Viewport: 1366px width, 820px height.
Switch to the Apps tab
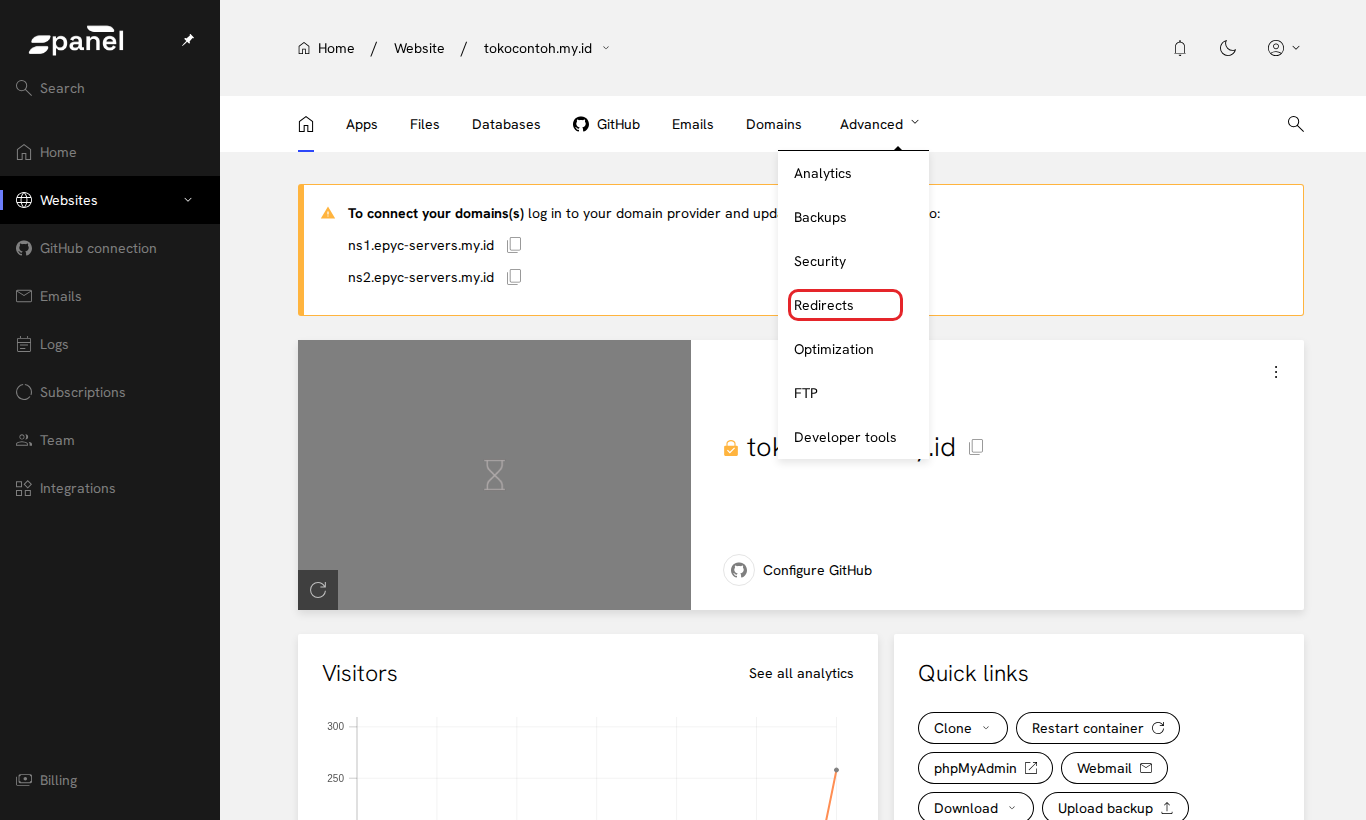click(362, 124)
